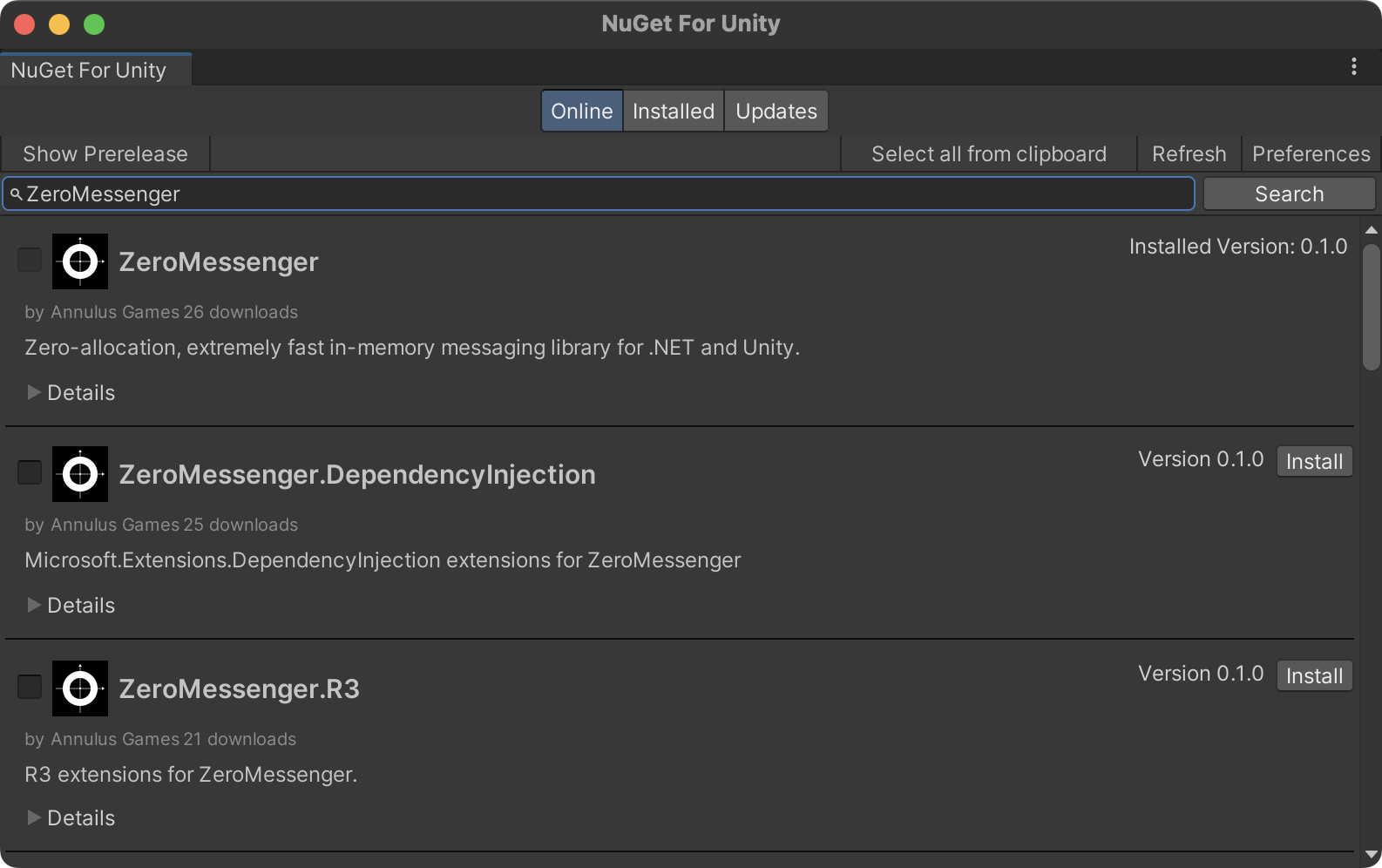Tick the checkbox for ZeroMessenger.DependencyInjection package
This screenshot has height=868, width=1382.
(x=30, y=472)
